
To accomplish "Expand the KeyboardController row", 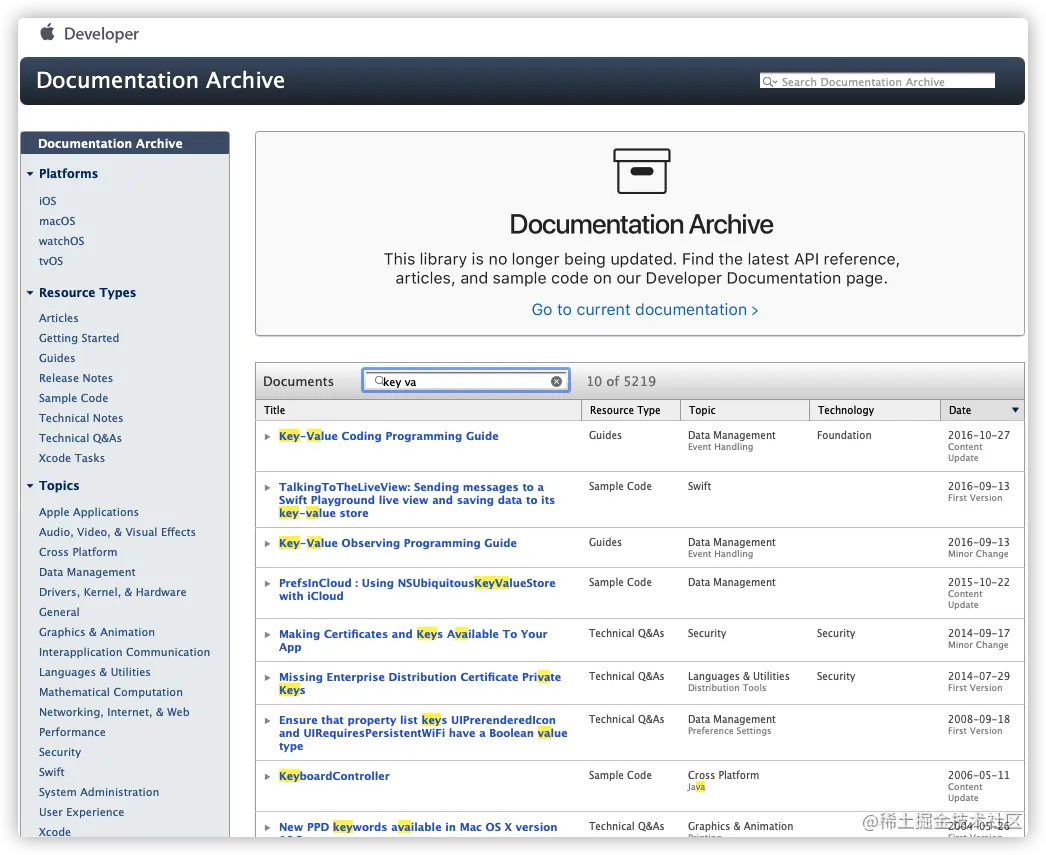I will [x=268, y=776].
